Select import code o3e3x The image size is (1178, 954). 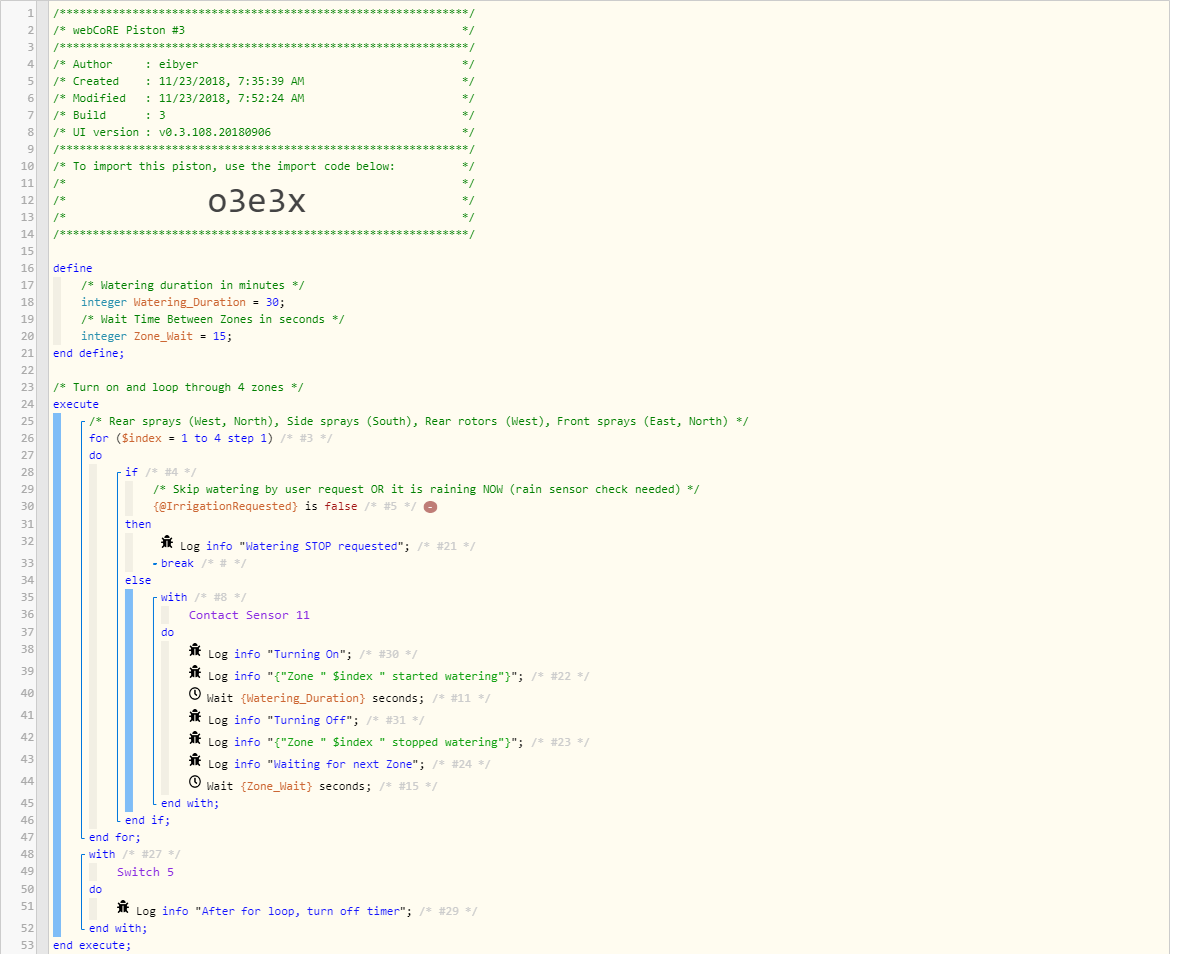tap(257, 201)
